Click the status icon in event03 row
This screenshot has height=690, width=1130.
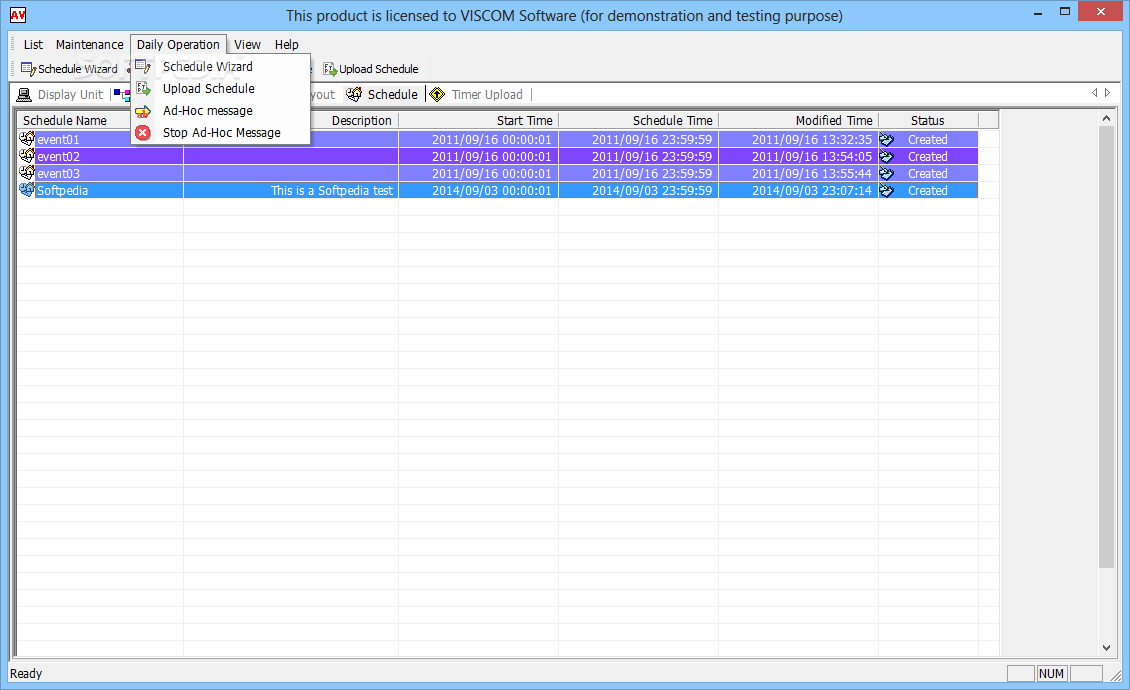point(886,174)
